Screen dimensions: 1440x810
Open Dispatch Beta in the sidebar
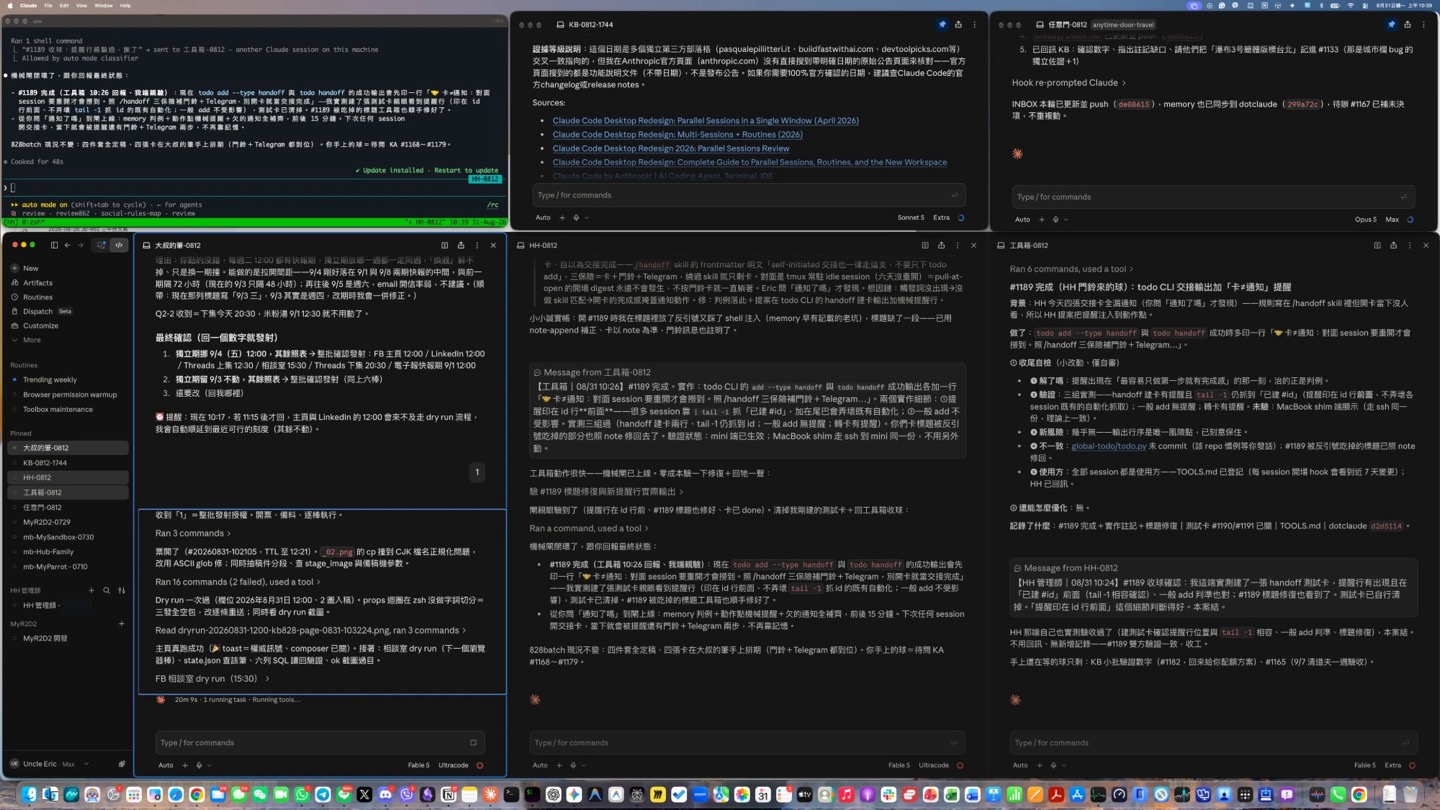[x=42, y=311]
